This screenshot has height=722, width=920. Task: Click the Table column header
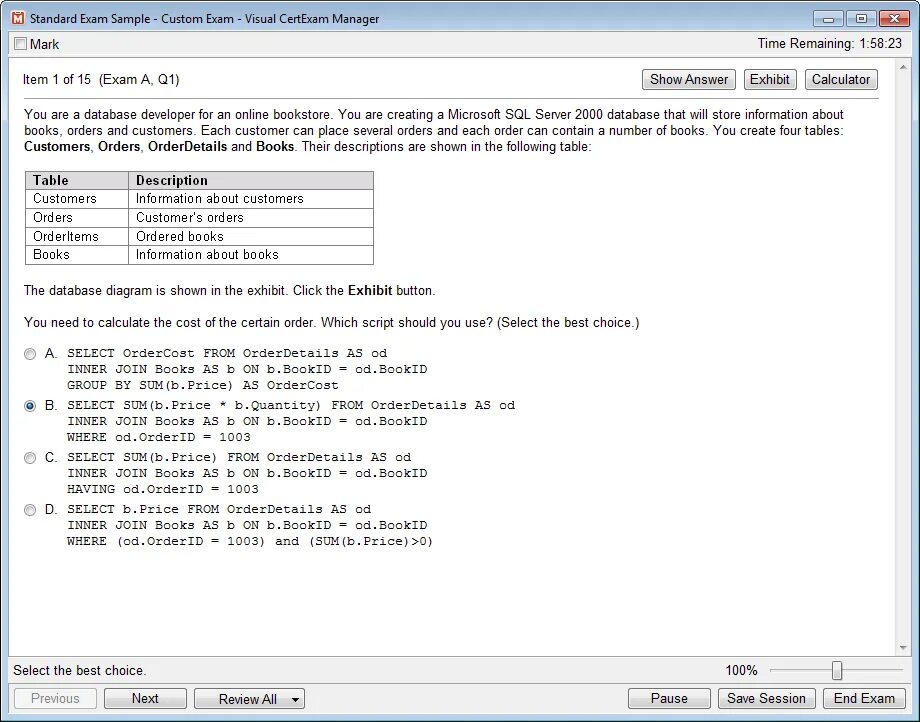(x=77, y=181)
